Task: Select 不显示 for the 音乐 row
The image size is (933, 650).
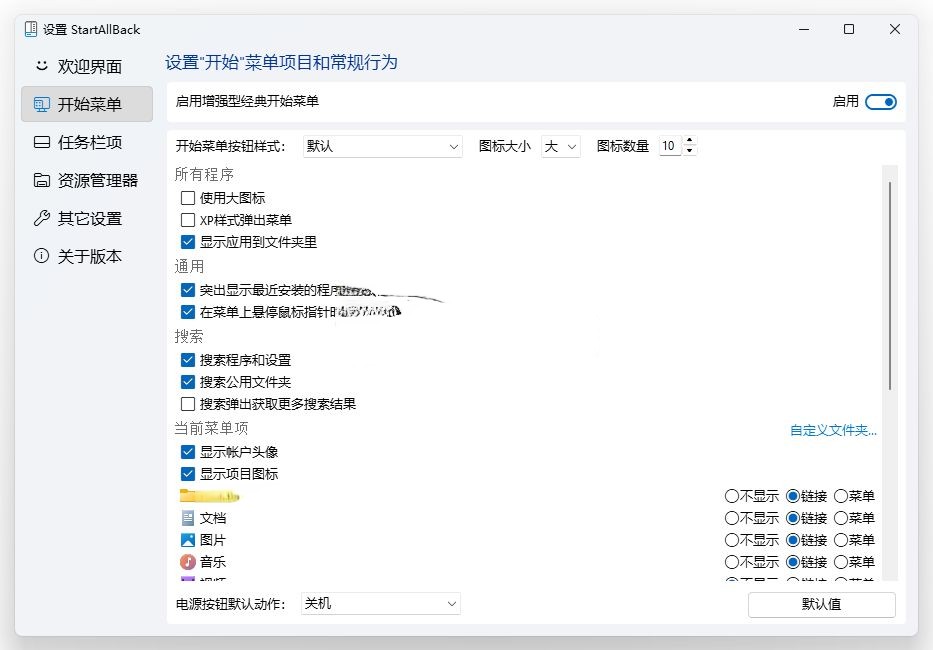Action: click(731, 562)
